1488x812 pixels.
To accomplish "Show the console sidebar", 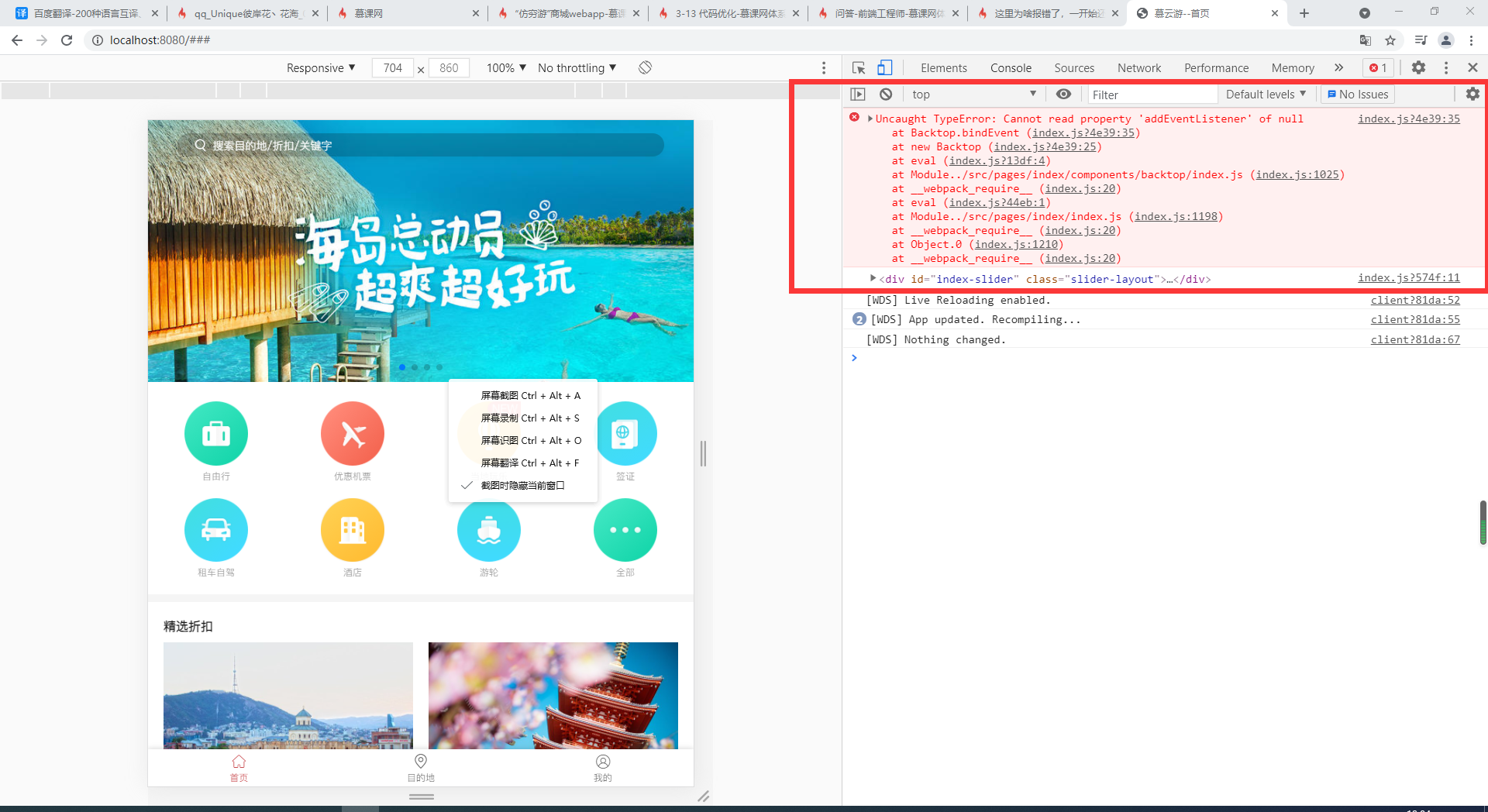I will pyautogui.click(x=858, y=95).
